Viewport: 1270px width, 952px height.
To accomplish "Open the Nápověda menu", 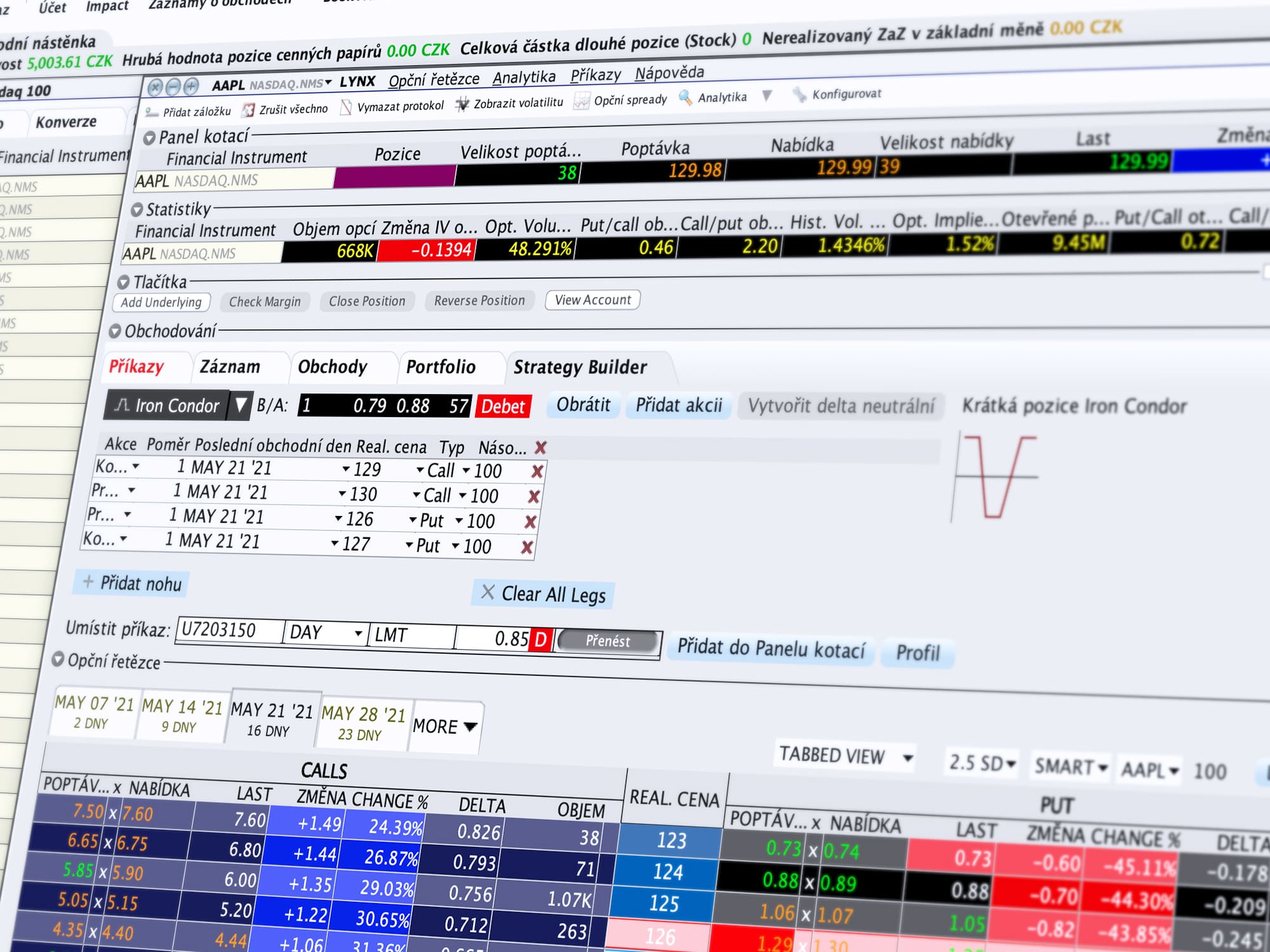I will [x=669, y=73].
